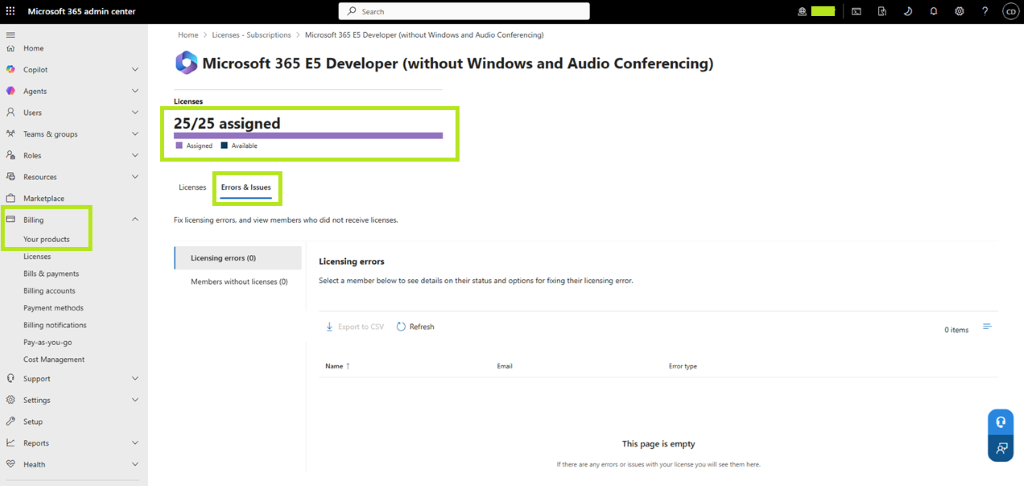Image resolution: width=1024 pixels, height=486 pixels.
Task: Sort by the Name column header
Action: click(338, 366)
